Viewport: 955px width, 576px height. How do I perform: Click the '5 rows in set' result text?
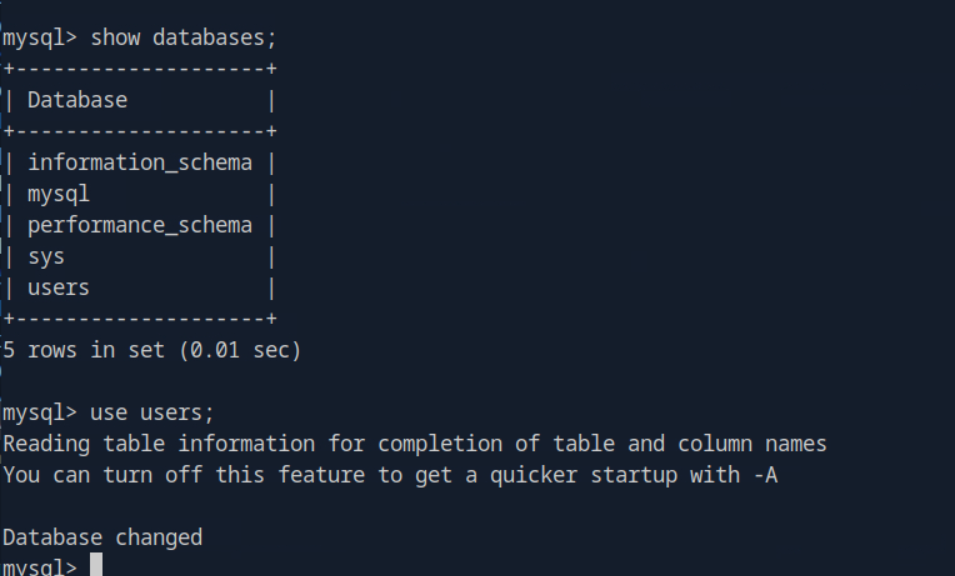[83, 350]
